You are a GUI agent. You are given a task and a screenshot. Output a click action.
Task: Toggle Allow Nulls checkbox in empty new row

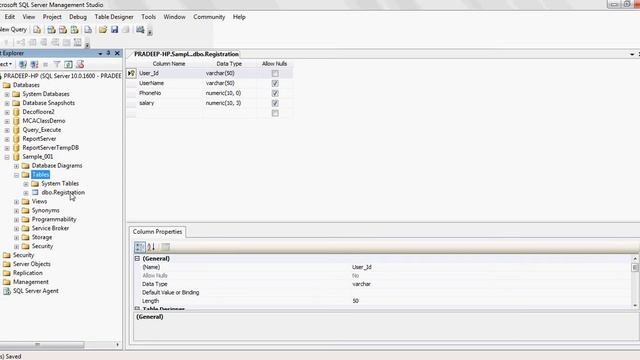click(275, 113)
